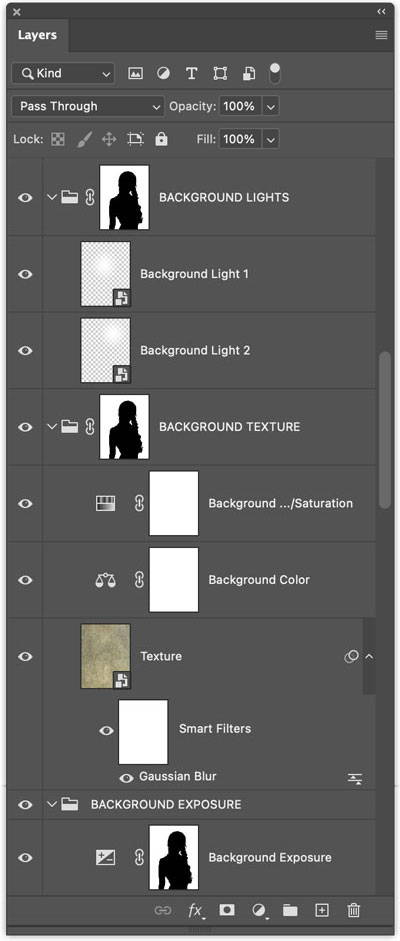Toggle layer filtering switch on or off
This screenshot has width=400, height=941.
pos(275,73)
